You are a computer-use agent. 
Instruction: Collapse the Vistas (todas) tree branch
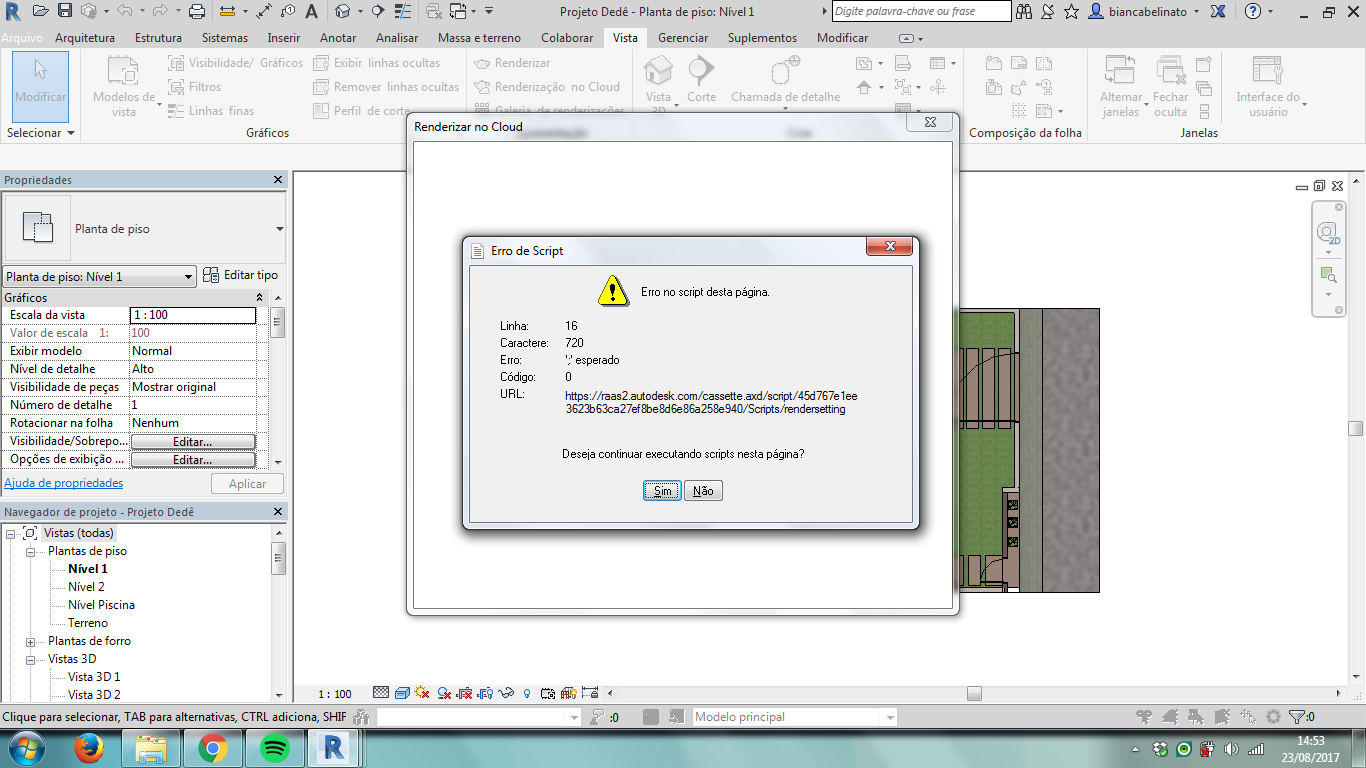point(8,533)
